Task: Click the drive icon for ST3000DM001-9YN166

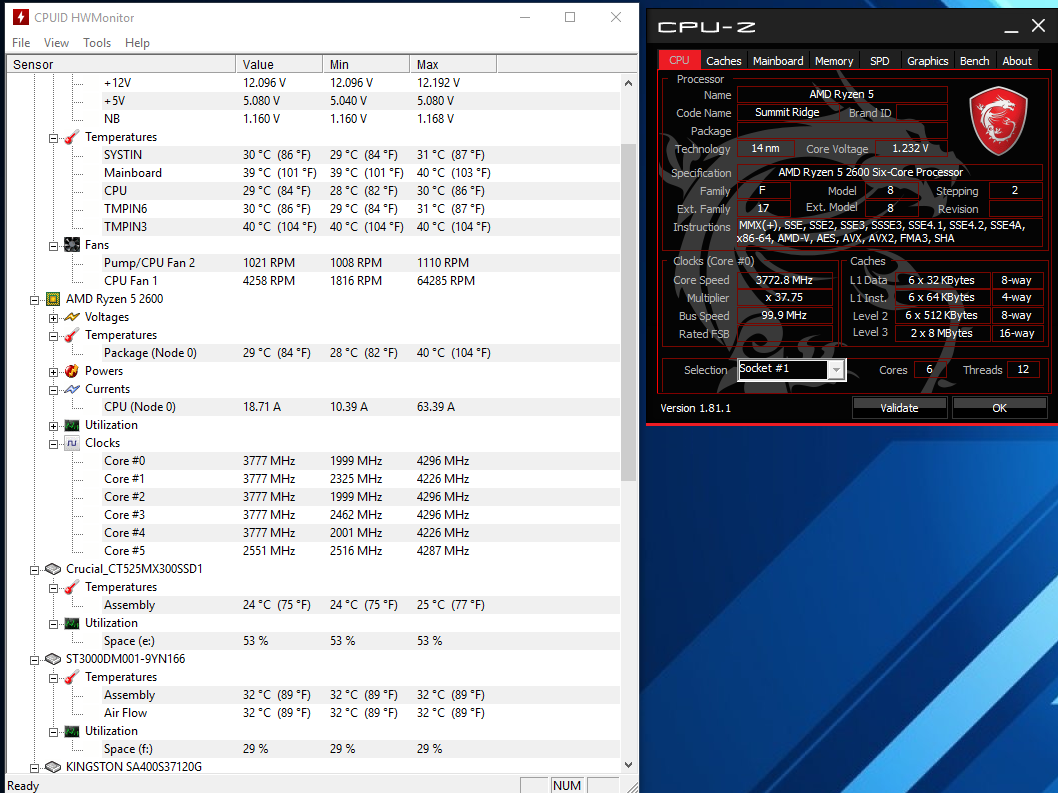Action: 53,659
